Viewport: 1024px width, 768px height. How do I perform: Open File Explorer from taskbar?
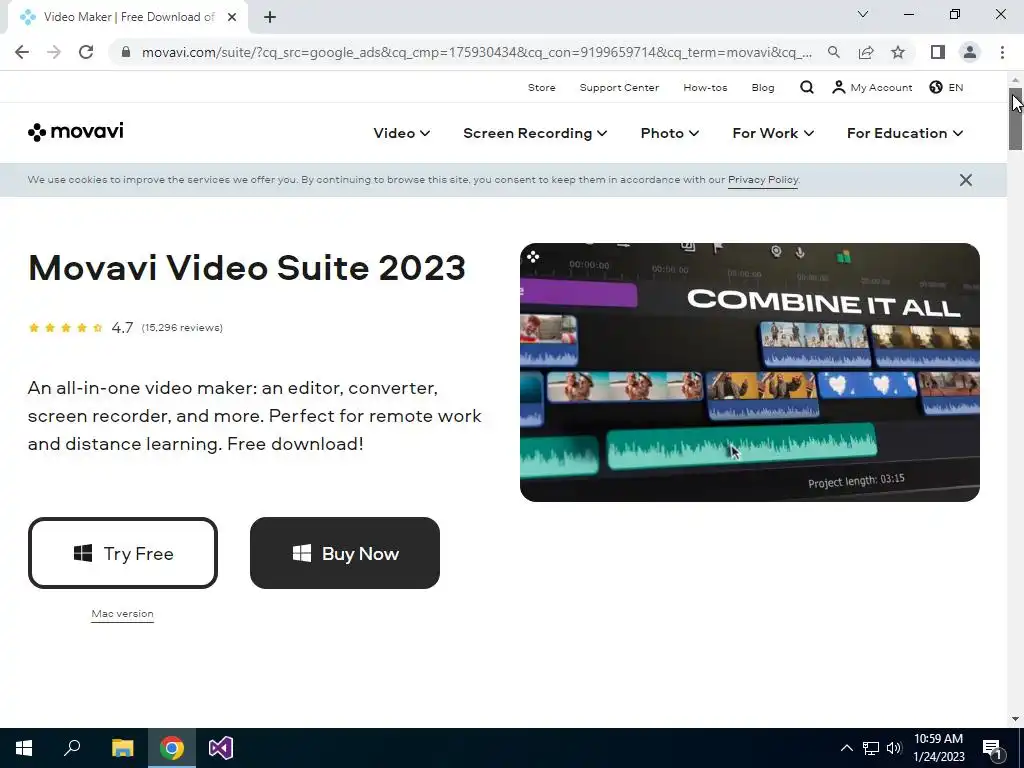tap(122, 748)
